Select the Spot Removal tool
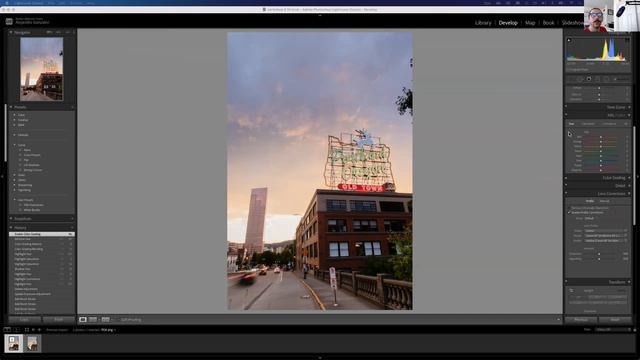 tap(580, 79)
